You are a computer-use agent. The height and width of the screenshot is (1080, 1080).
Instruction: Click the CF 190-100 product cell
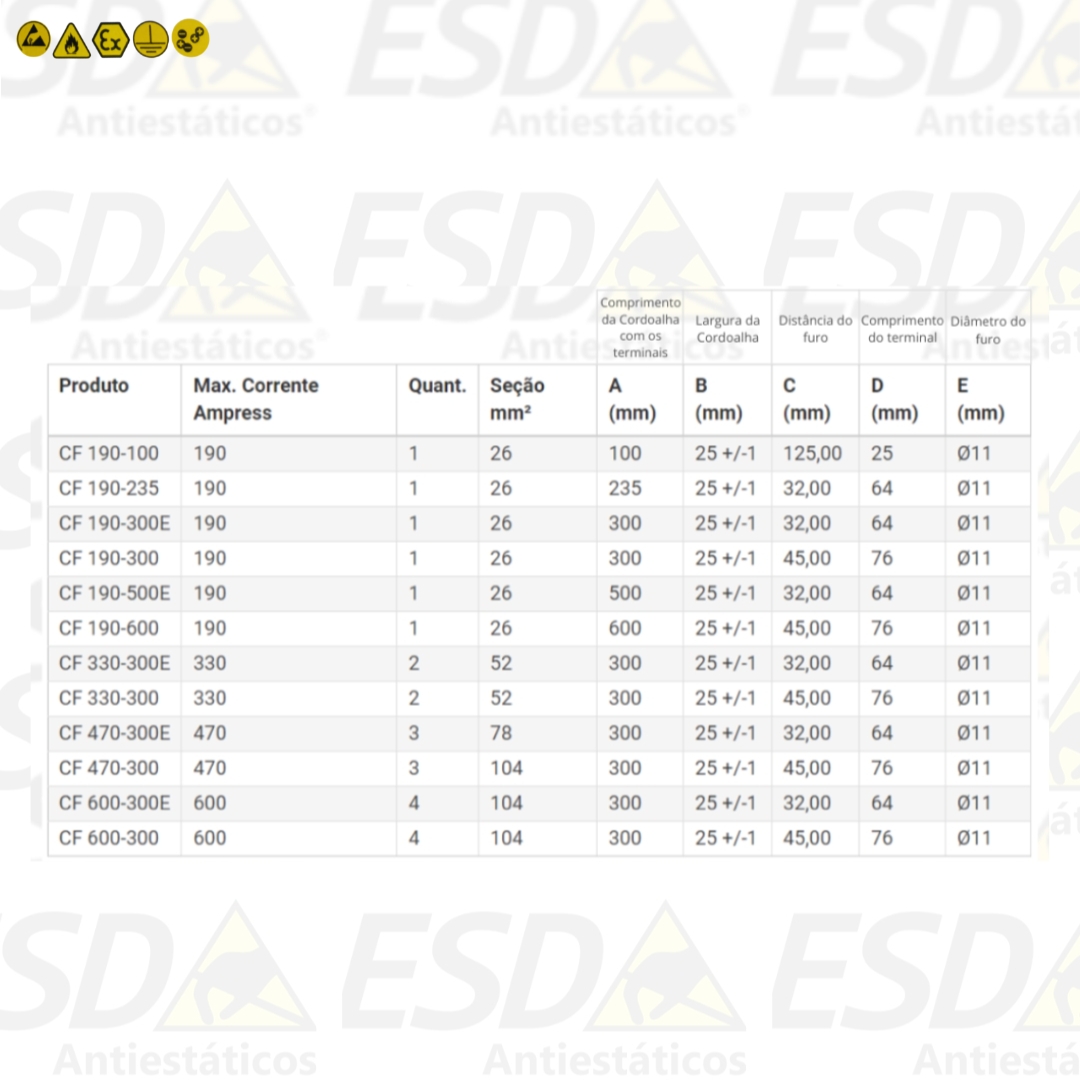(x=109, y=454)
